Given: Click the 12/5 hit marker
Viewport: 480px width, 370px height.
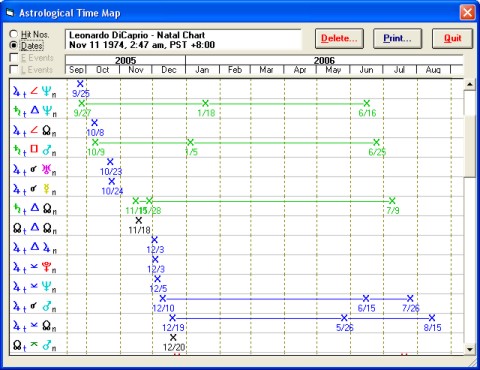Looking at the screenshot, I should (x=157, y=279).
